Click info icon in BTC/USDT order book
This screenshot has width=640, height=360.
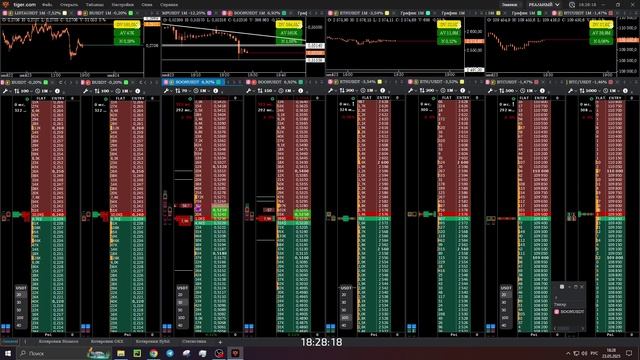click(625, 91)
